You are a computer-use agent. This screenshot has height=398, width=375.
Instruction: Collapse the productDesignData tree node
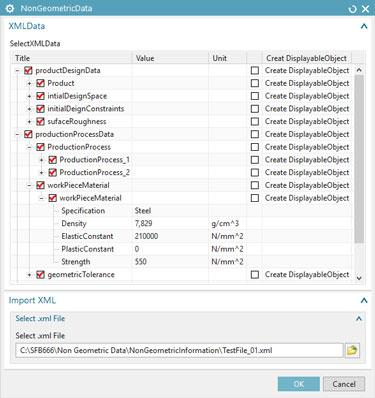coord(17,70)
